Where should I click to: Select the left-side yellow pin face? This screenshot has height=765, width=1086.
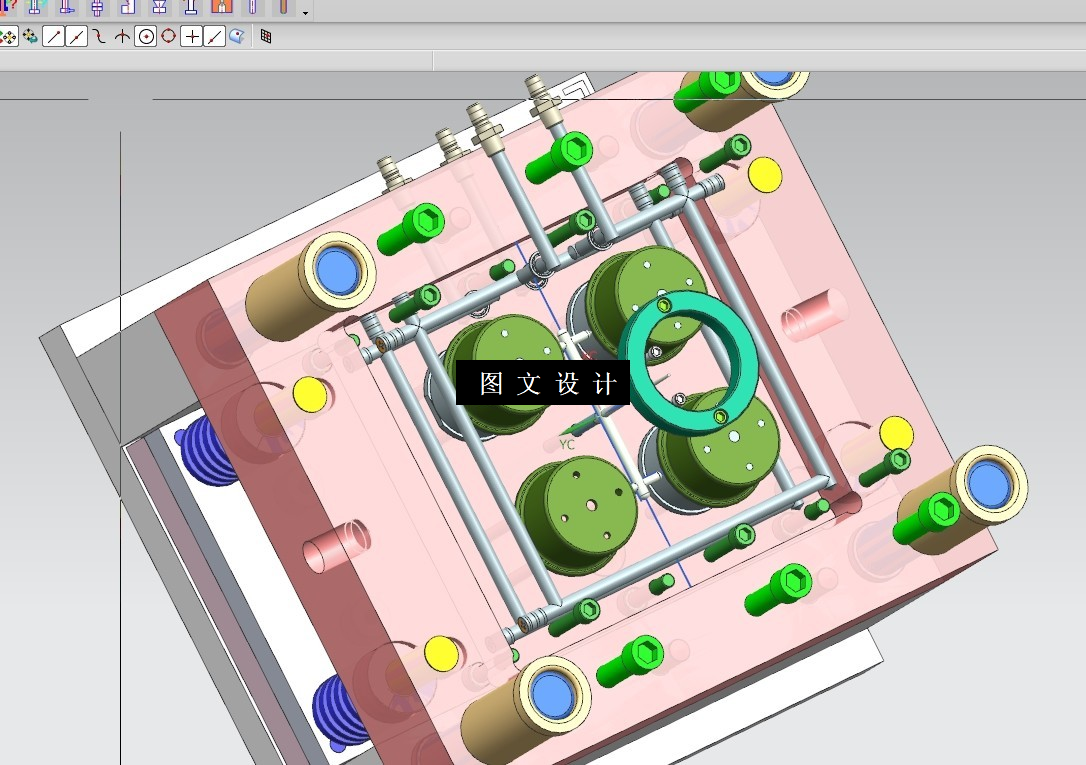[x=310, y=395]
